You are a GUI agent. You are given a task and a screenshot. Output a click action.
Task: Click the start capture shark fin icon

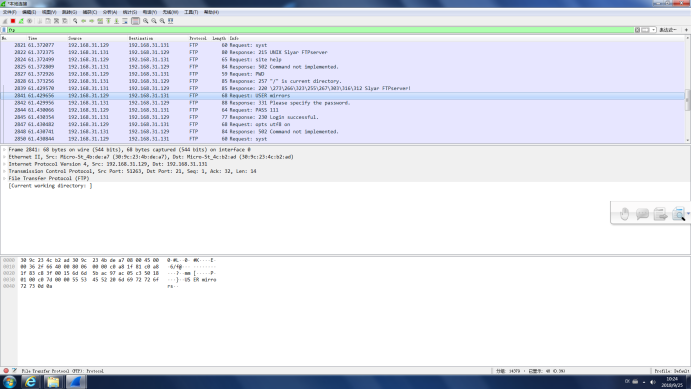point(5,21)
